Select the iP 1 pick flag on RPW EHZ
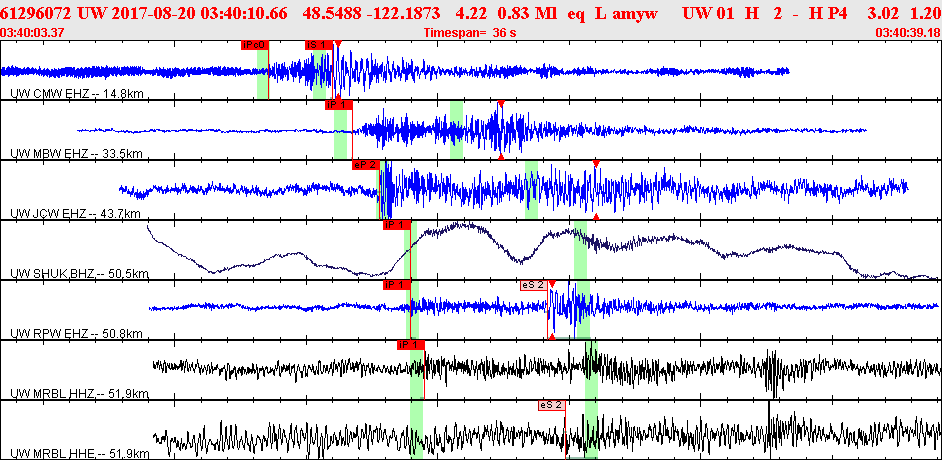Image resolution: width=942 pixels, height=460 pixels. tap(397, 285)
